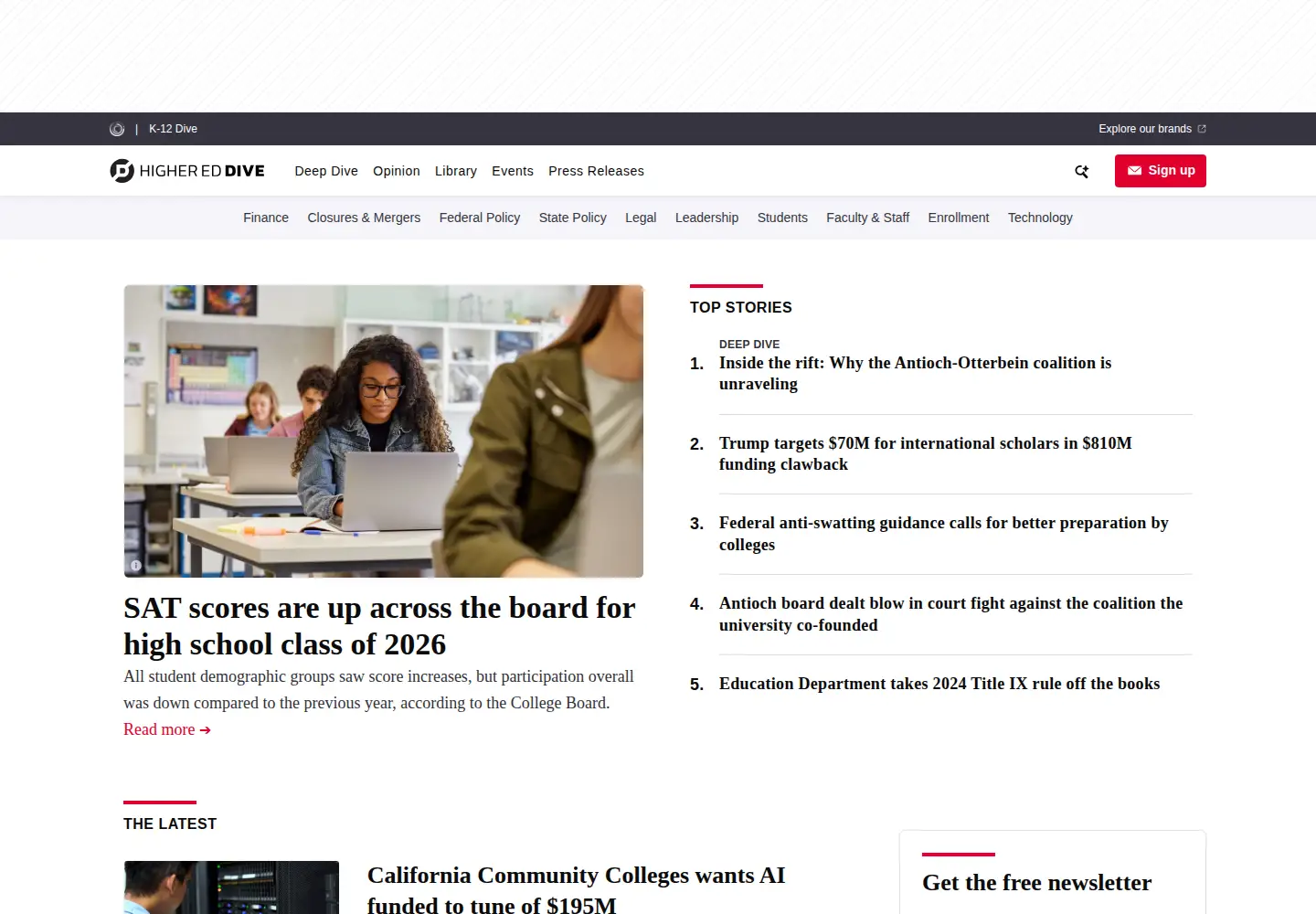Select the Faculty & Staff topic
The image size is (1316, 914).
[x=867, y=218]
